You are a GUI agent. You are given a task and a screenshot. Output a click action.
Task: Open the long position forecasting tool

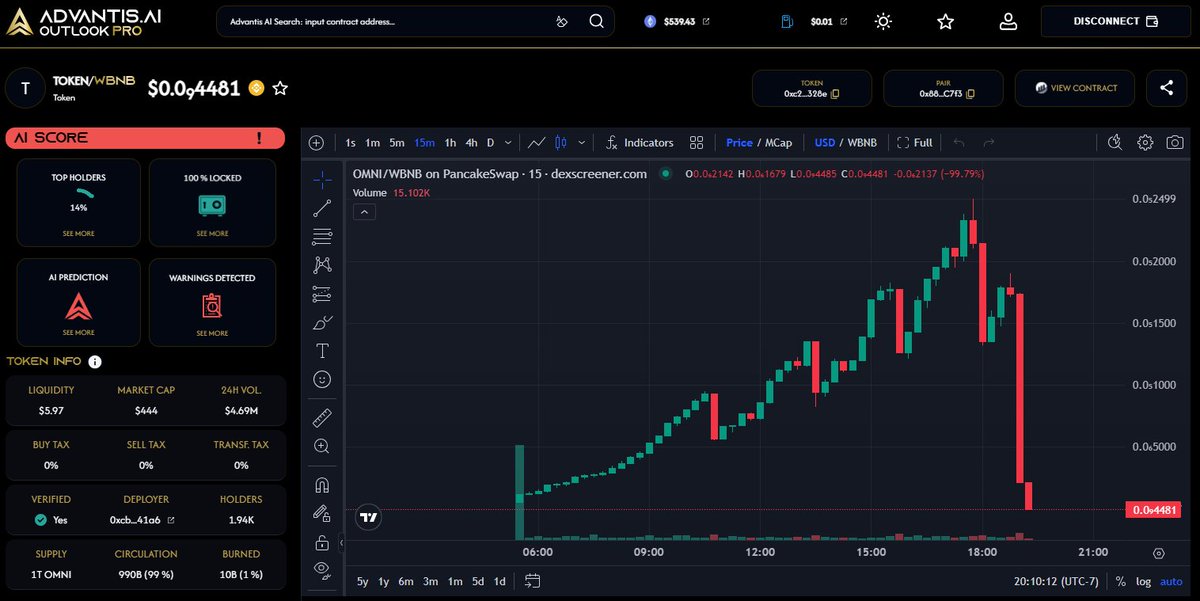(322, 294)
